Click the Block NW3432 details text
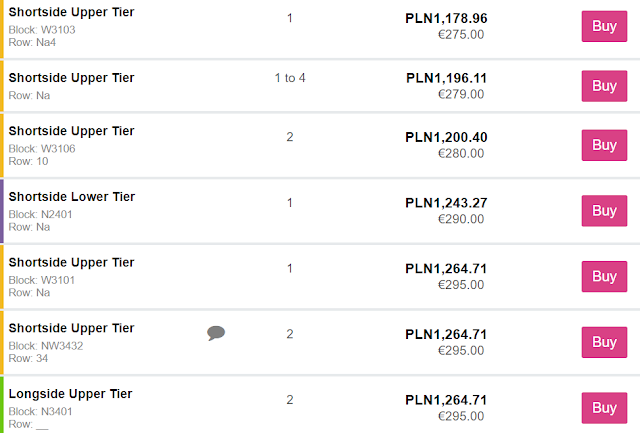640x433 pixels. [x=46, y=346]
